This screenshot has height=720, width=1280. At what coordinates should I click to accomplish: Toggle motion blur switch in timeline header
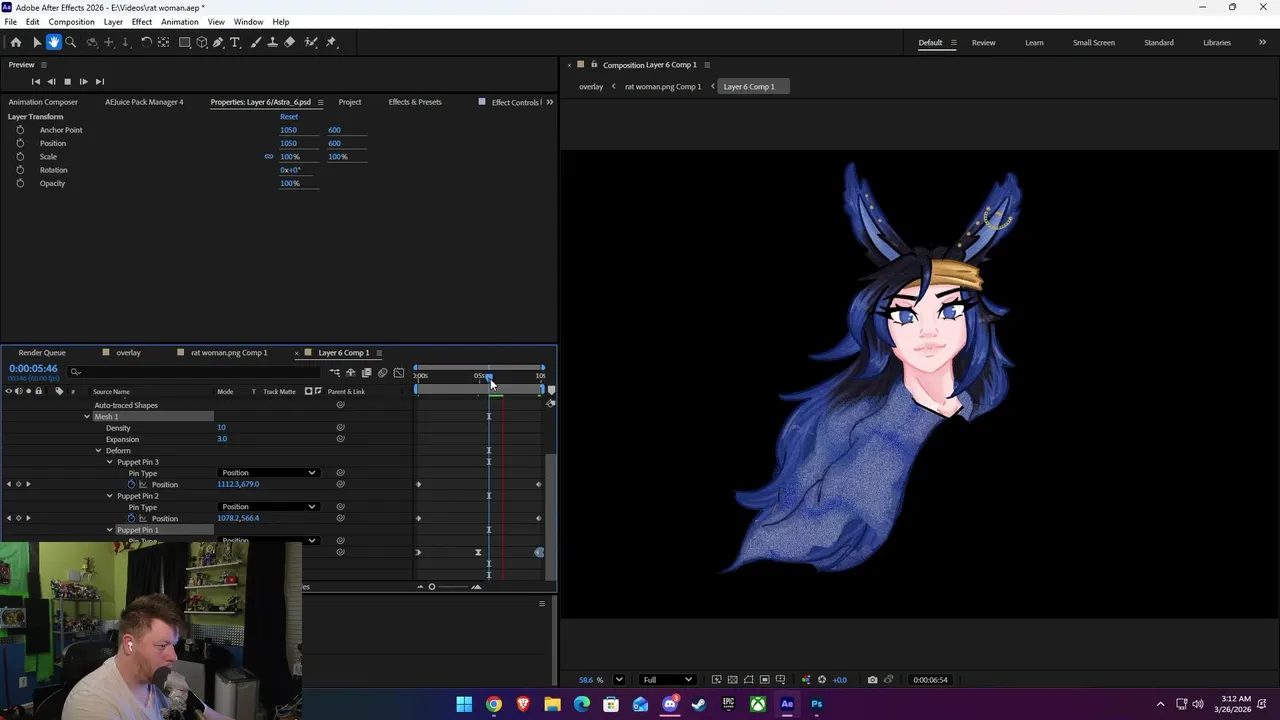click(382, 373)
